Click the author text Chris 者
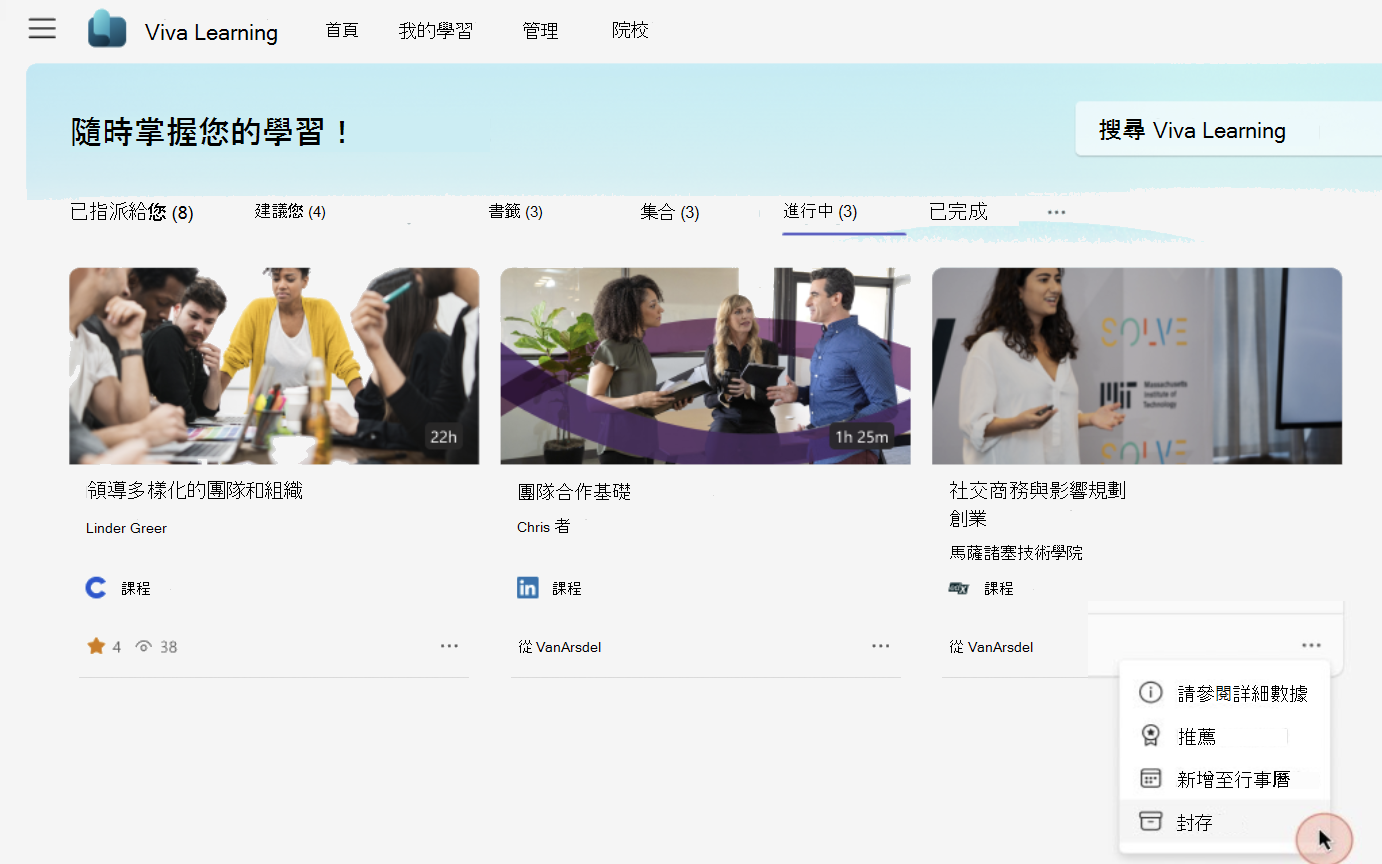 pos(543,526)
